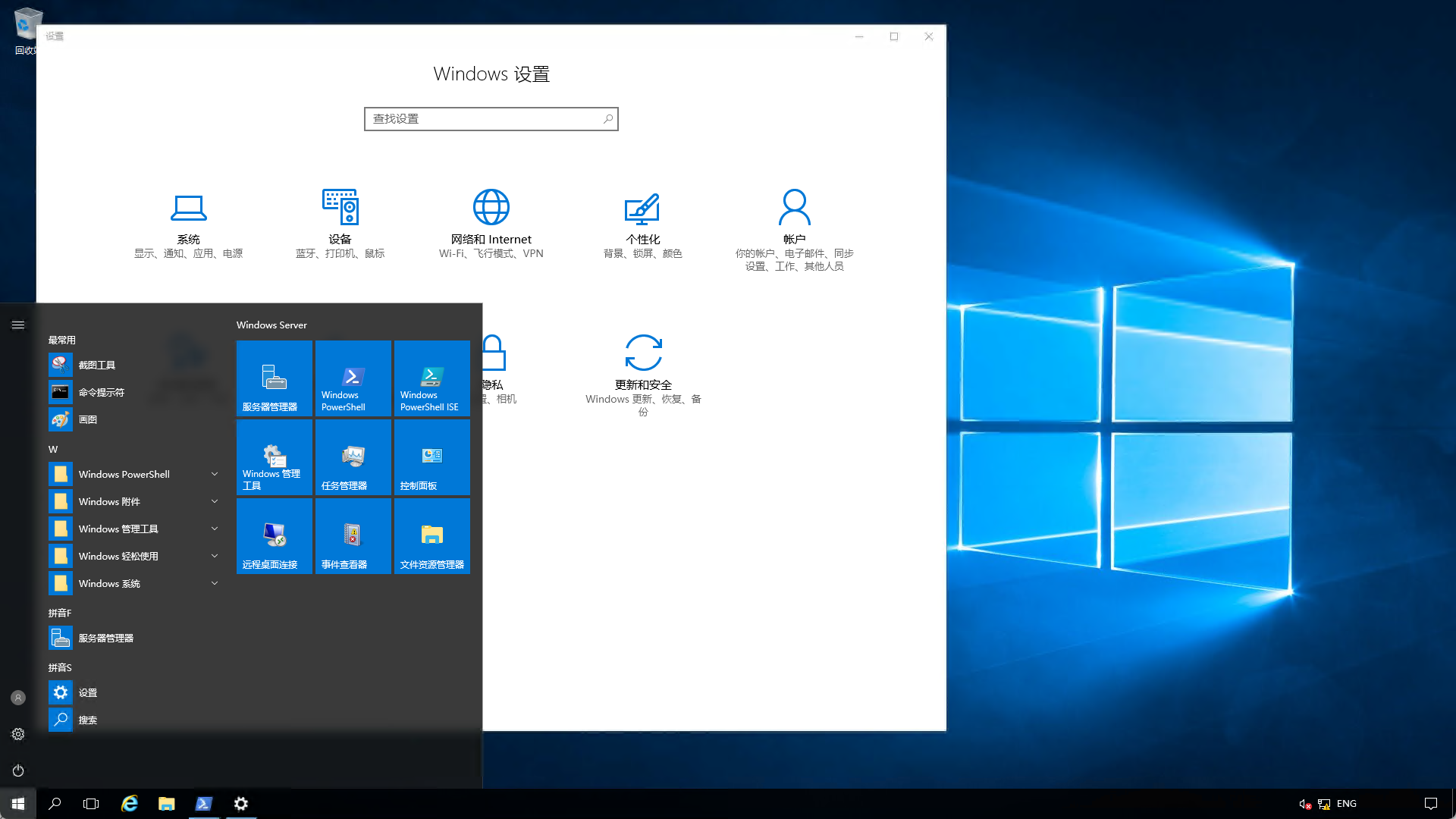The image size is (1456, 819).
Task: Switch the ENG input language indicator
Action: tap(1347, 804)
